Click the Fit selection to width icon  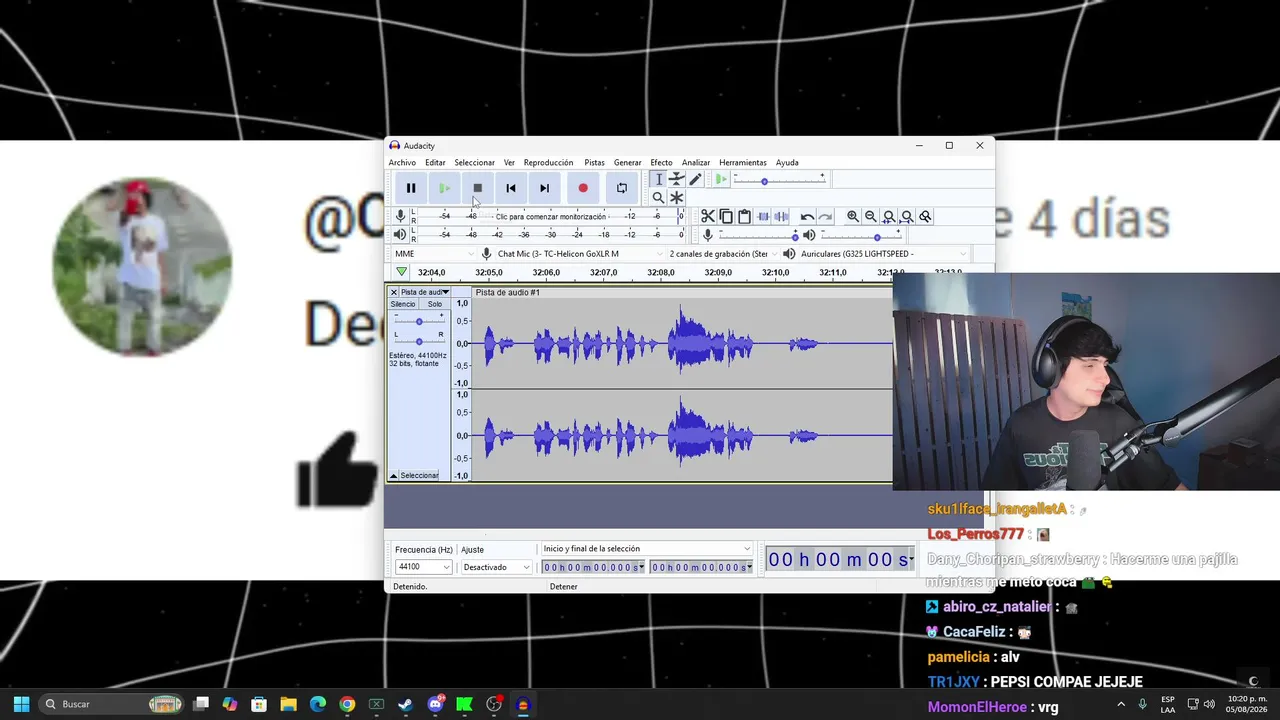889,216
